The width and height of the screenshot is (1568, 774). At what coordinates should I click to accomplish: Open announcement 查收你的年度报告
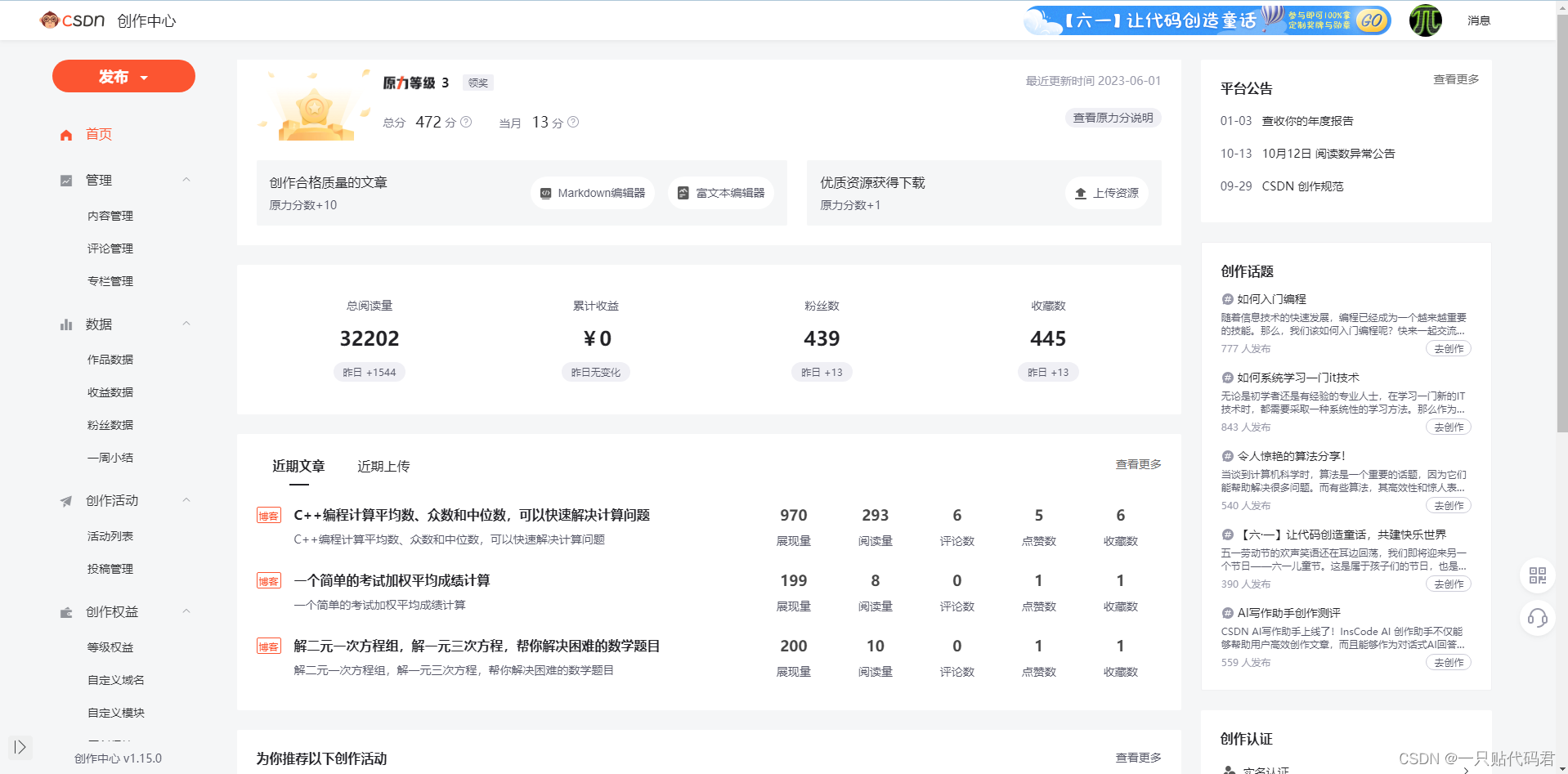click(x=1307, y=121)
